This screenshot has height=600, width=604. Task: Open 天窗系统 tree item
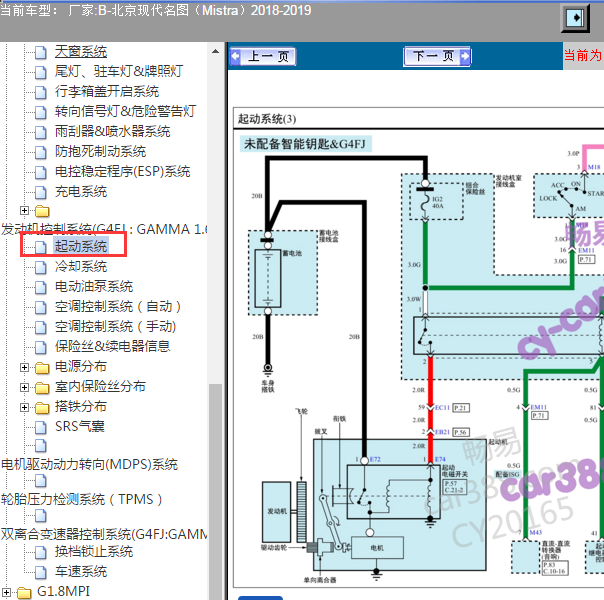pos(81,52)
